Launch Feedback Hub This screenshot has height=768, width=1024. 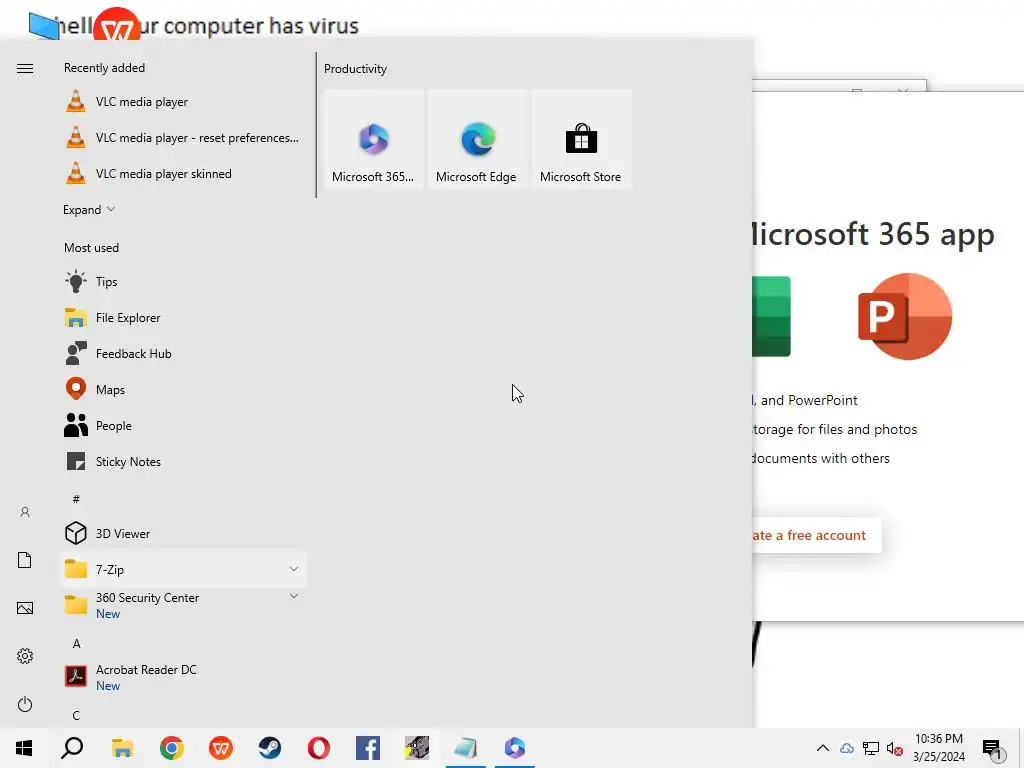click(x=183, y=354)
